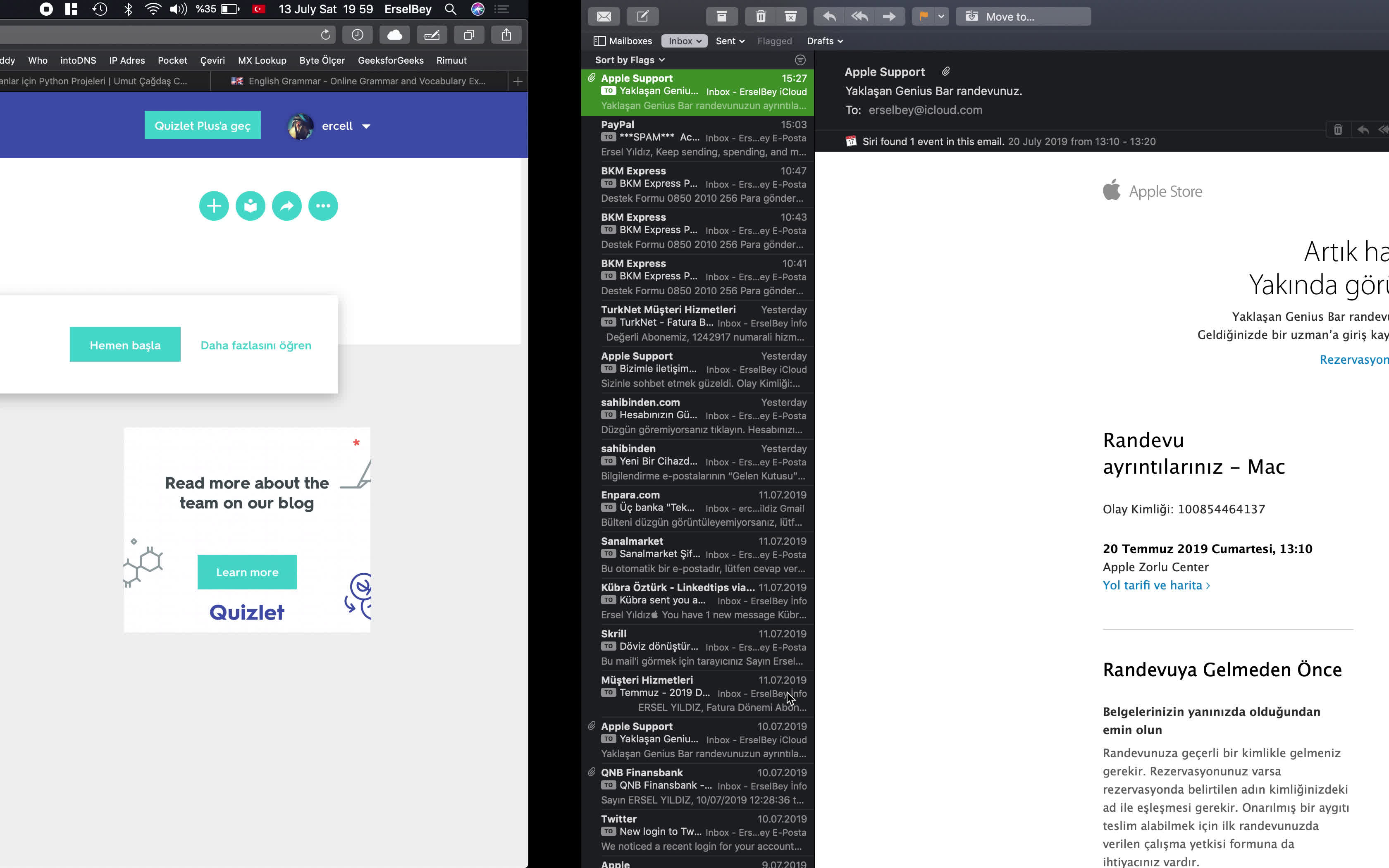
Task: Open Spotlight search in menu bar
Action: pos(451,9)
